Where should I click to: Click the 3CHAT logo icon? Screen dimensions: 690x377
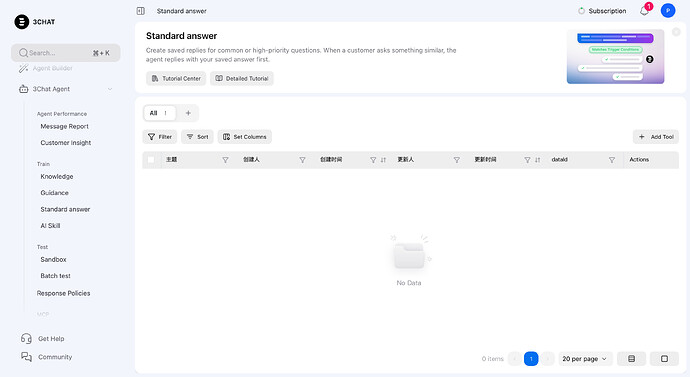coord(22,22)
